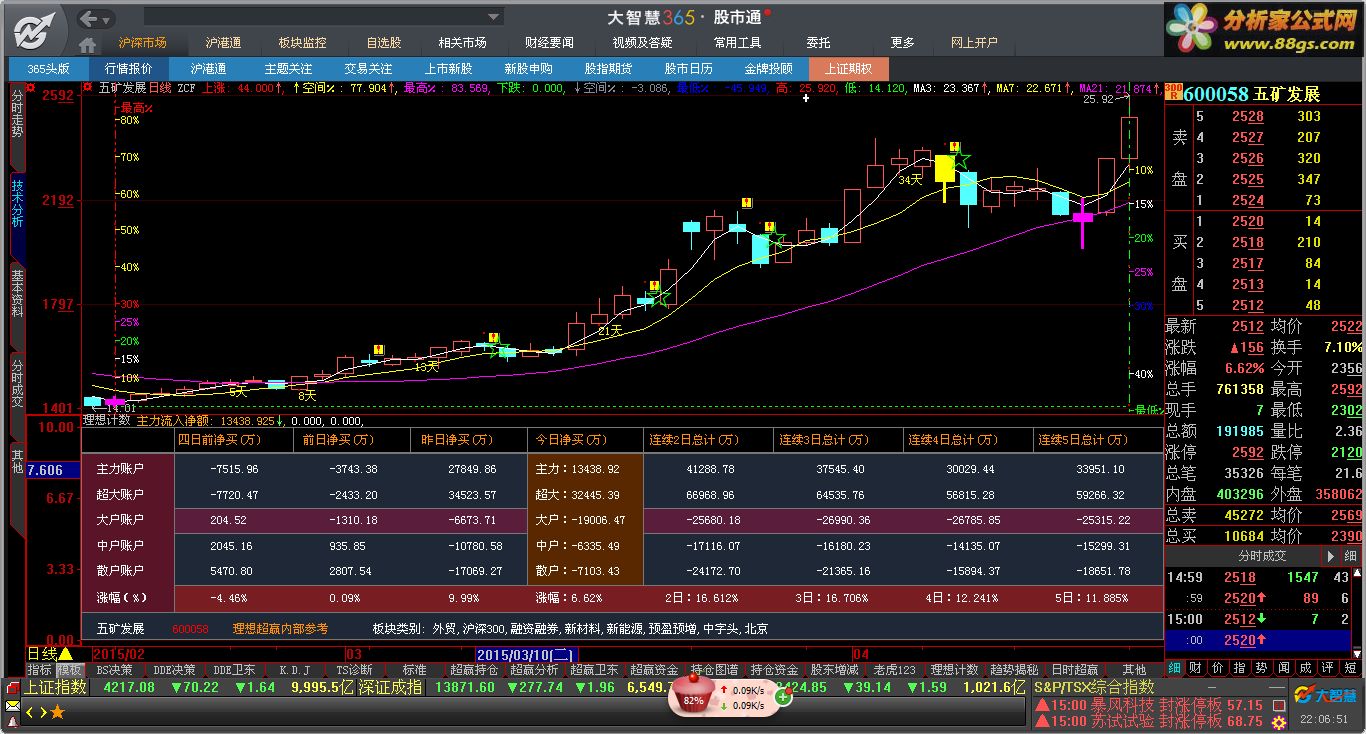Select the 交易关注 tab
Viewport: 1366px width, 734px height.
pyautogui.click(x=368, y=69)
